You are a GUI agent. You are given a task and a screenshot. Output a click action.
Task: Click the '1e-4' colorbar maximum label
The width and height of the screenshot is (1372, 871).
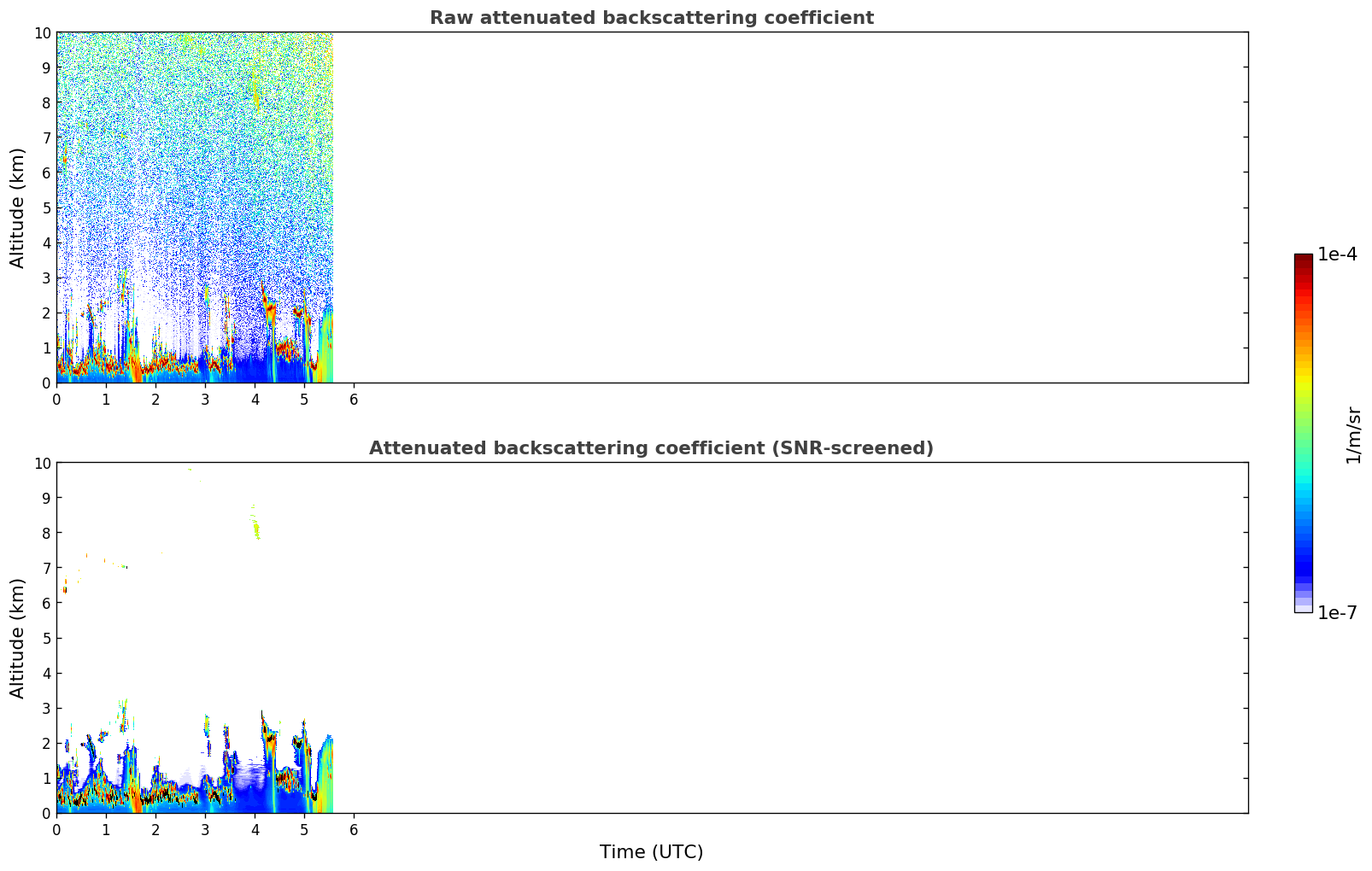point(1337,254)
